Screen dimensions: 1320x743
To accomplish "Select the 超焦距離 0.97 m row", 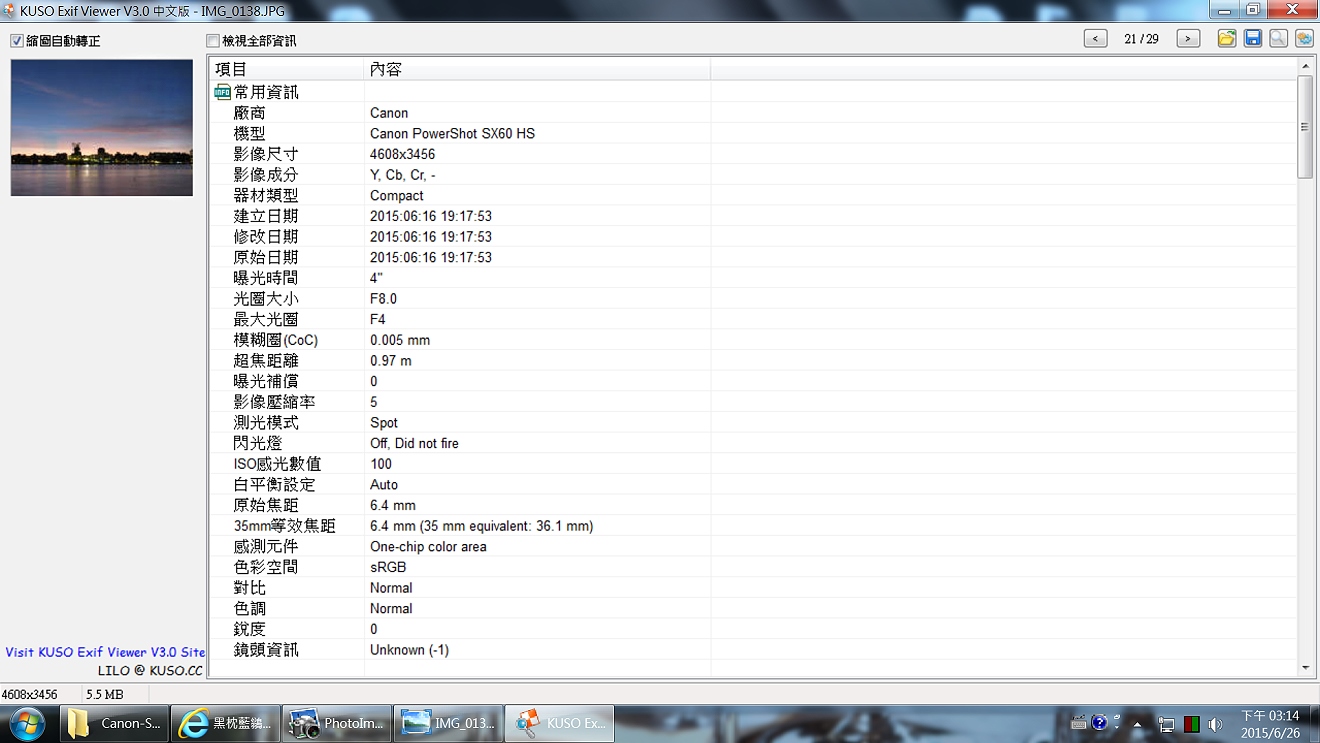I will pos(753,360).
